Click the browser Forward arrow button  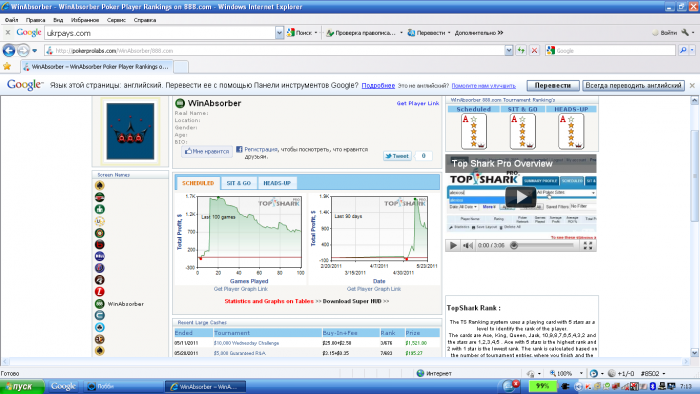tap(23, 50)
